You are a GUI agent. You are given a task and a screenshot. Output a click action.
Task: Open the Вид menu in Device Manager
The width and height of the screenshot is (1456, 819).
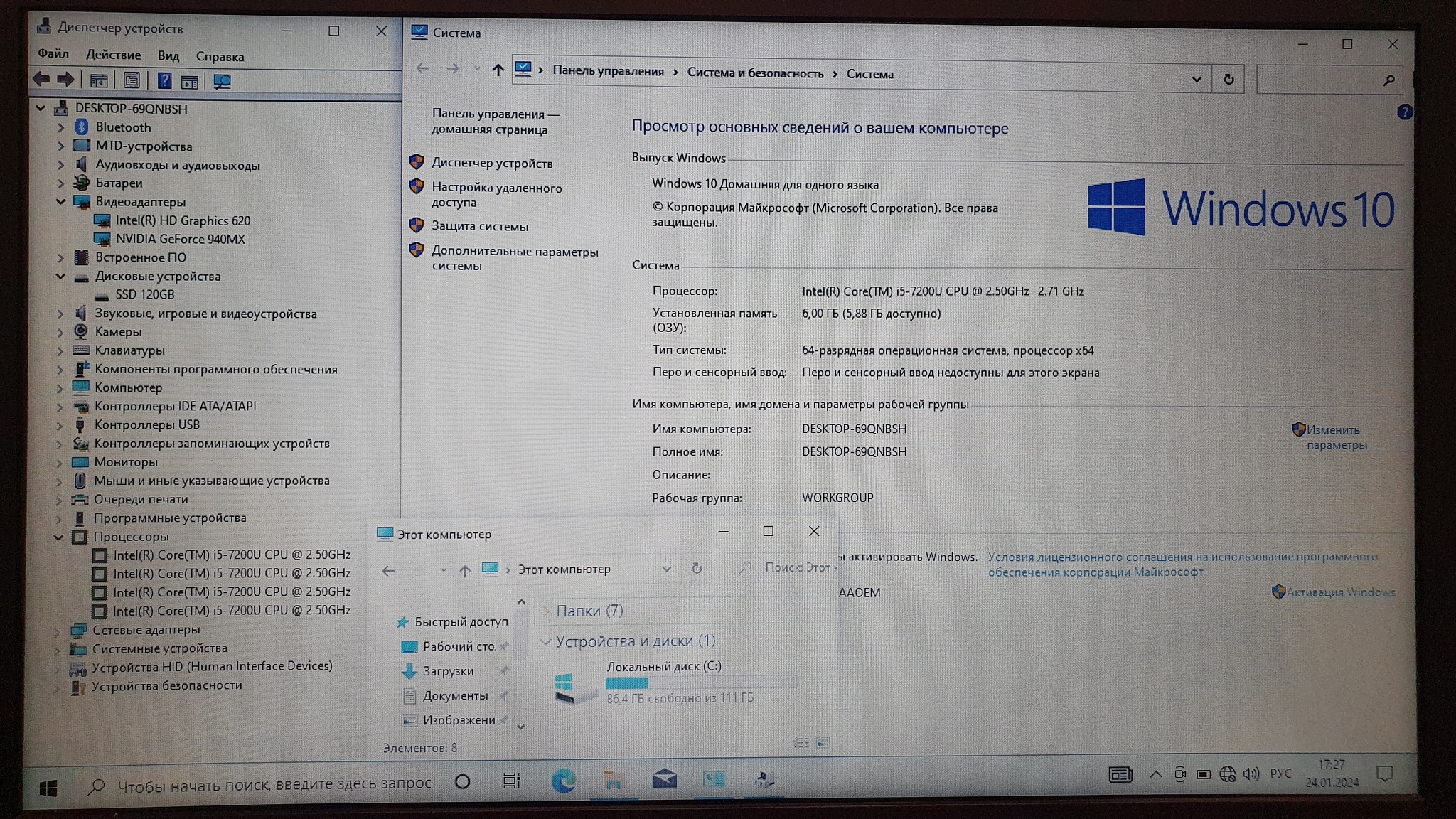point(168,56)
